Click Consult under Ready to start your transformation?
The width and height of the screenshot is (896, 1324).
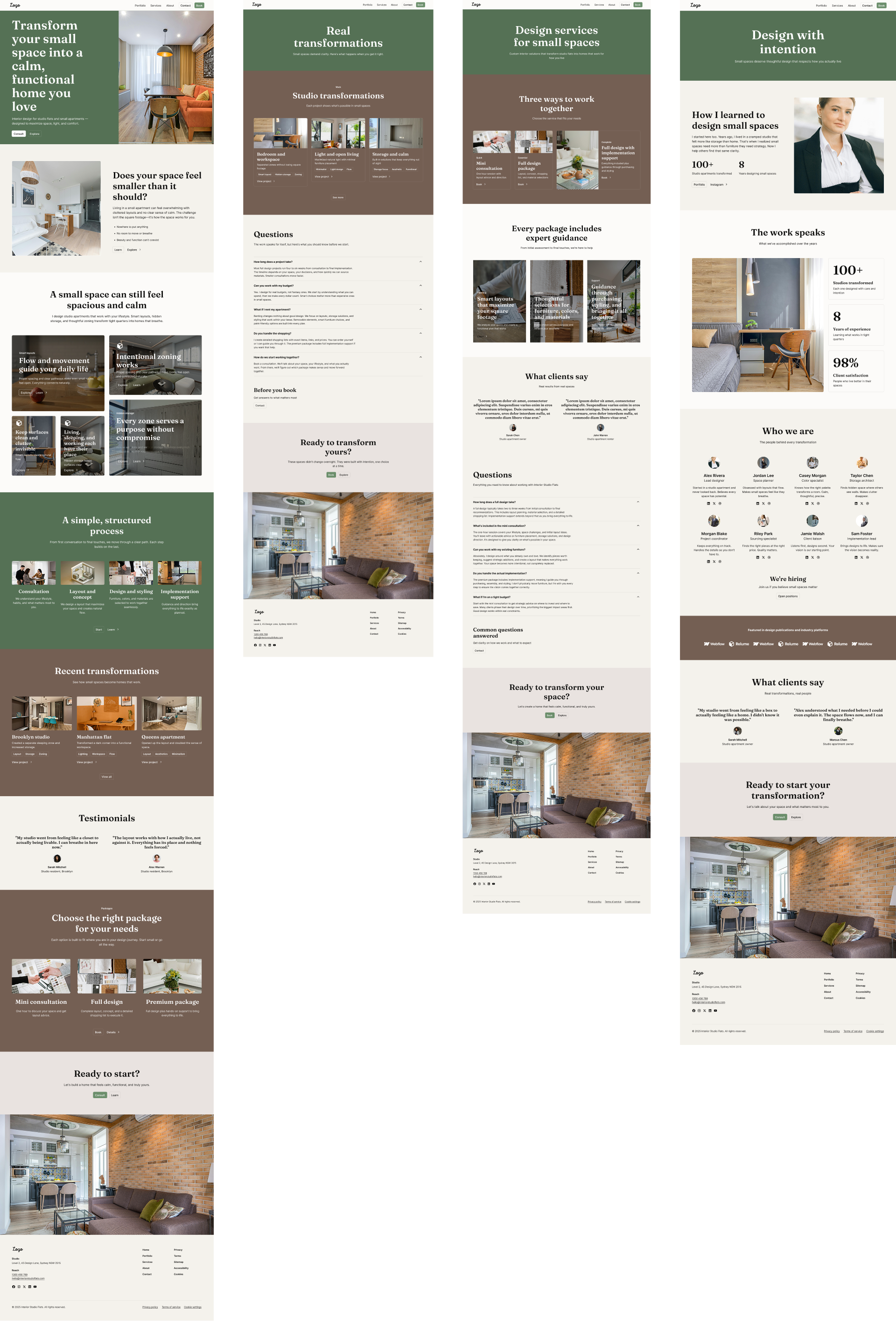click(780, 818)
